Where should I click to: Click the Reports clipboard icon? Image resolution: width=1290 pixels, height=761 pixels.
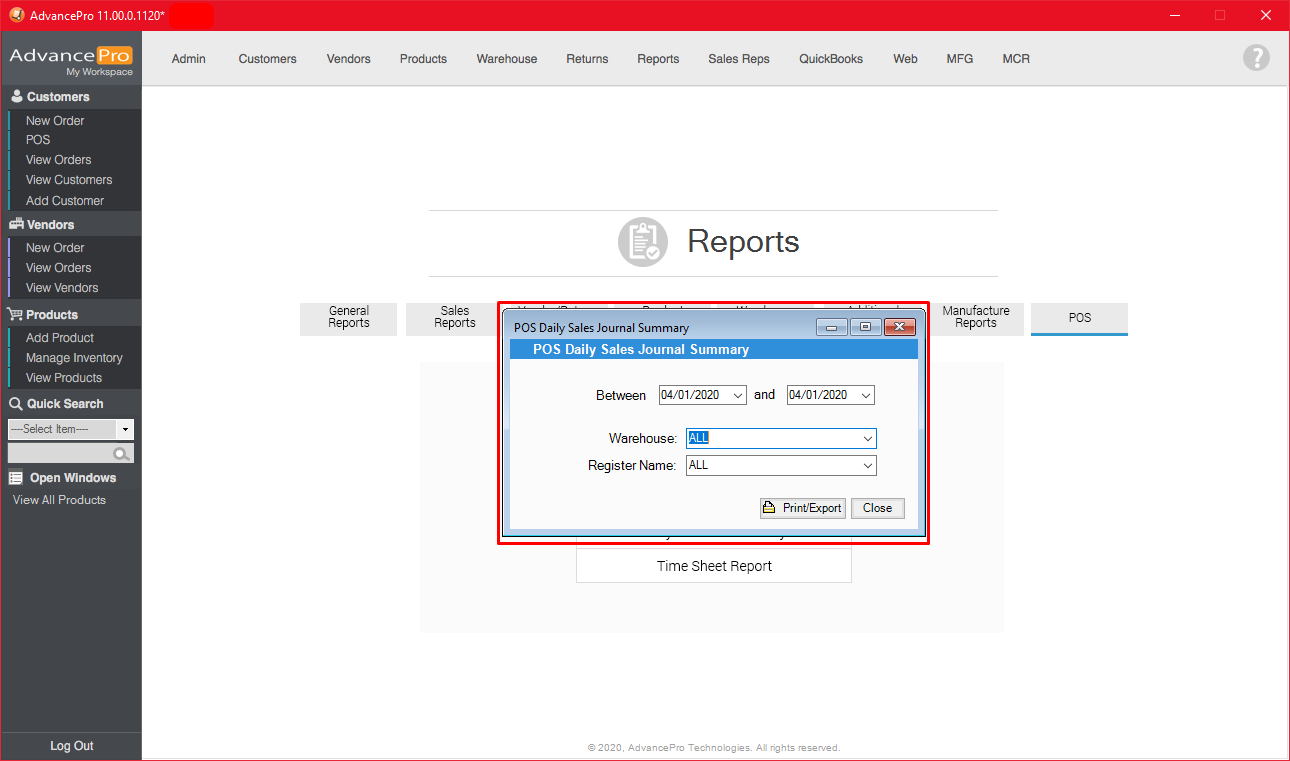tap(642, 242)
